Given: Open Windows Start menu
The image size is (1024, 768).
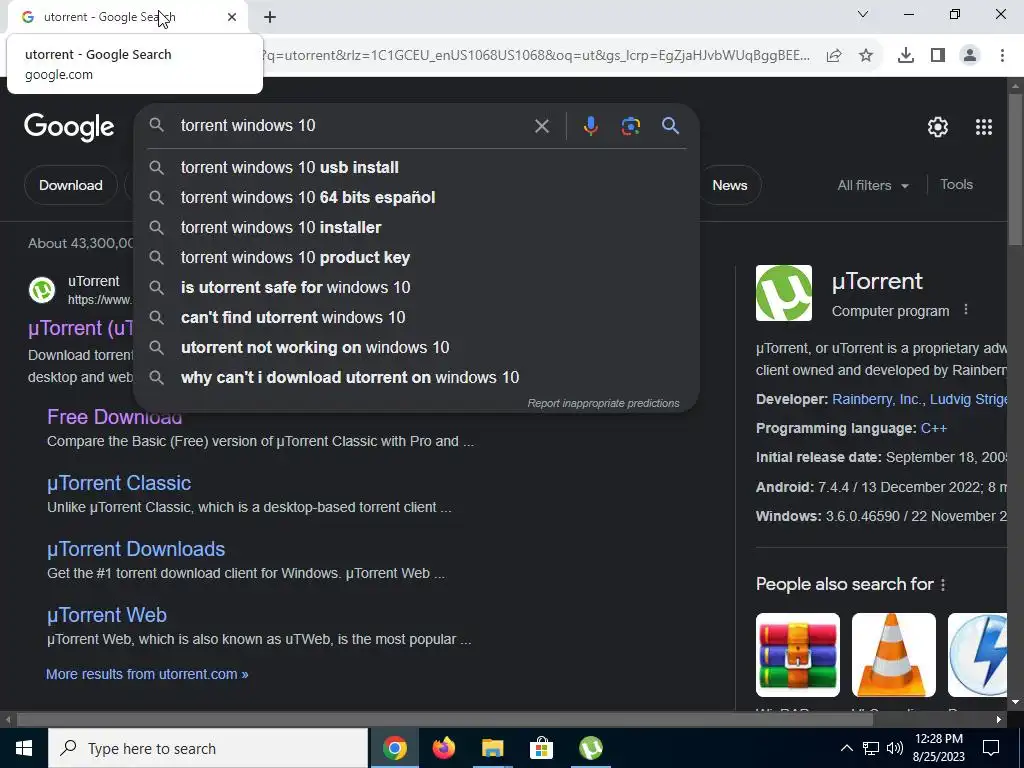Looking at the screenshot, I should 24,748.
